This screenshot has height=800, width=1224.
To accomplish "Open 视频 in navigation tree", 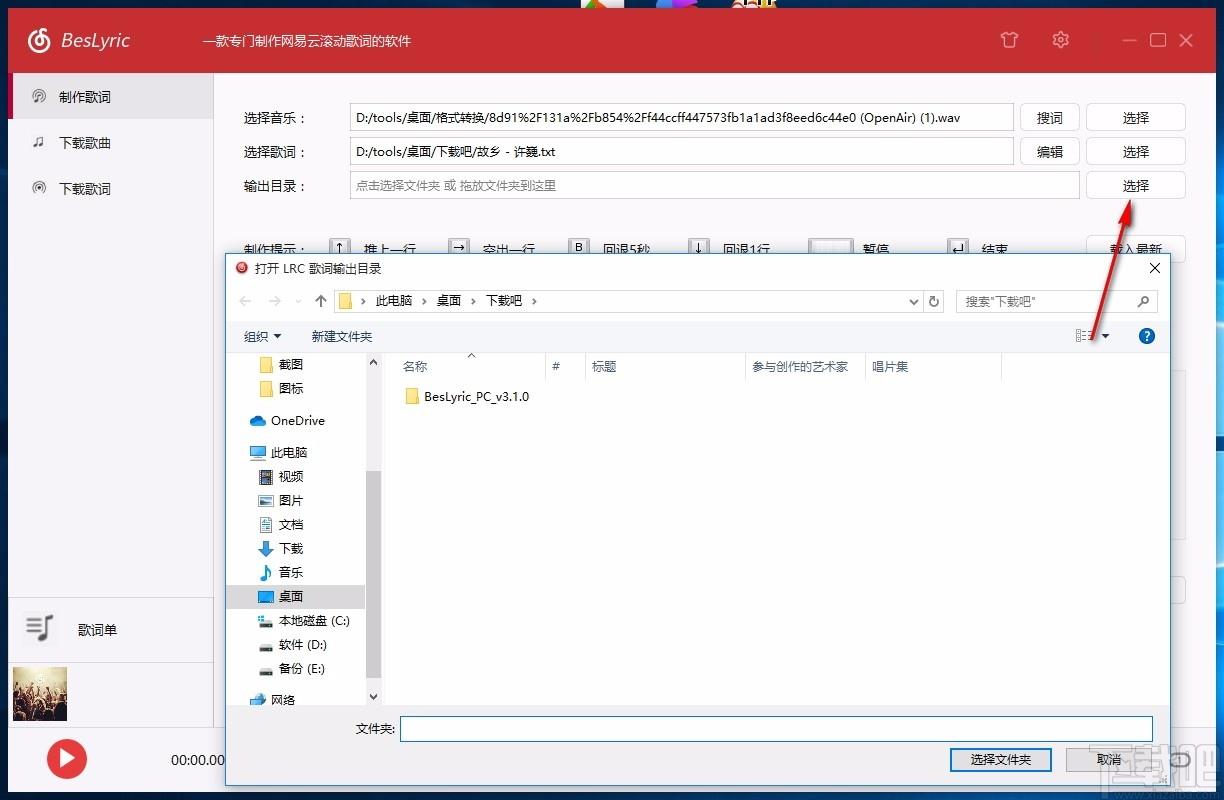I will tap(281, 477).
